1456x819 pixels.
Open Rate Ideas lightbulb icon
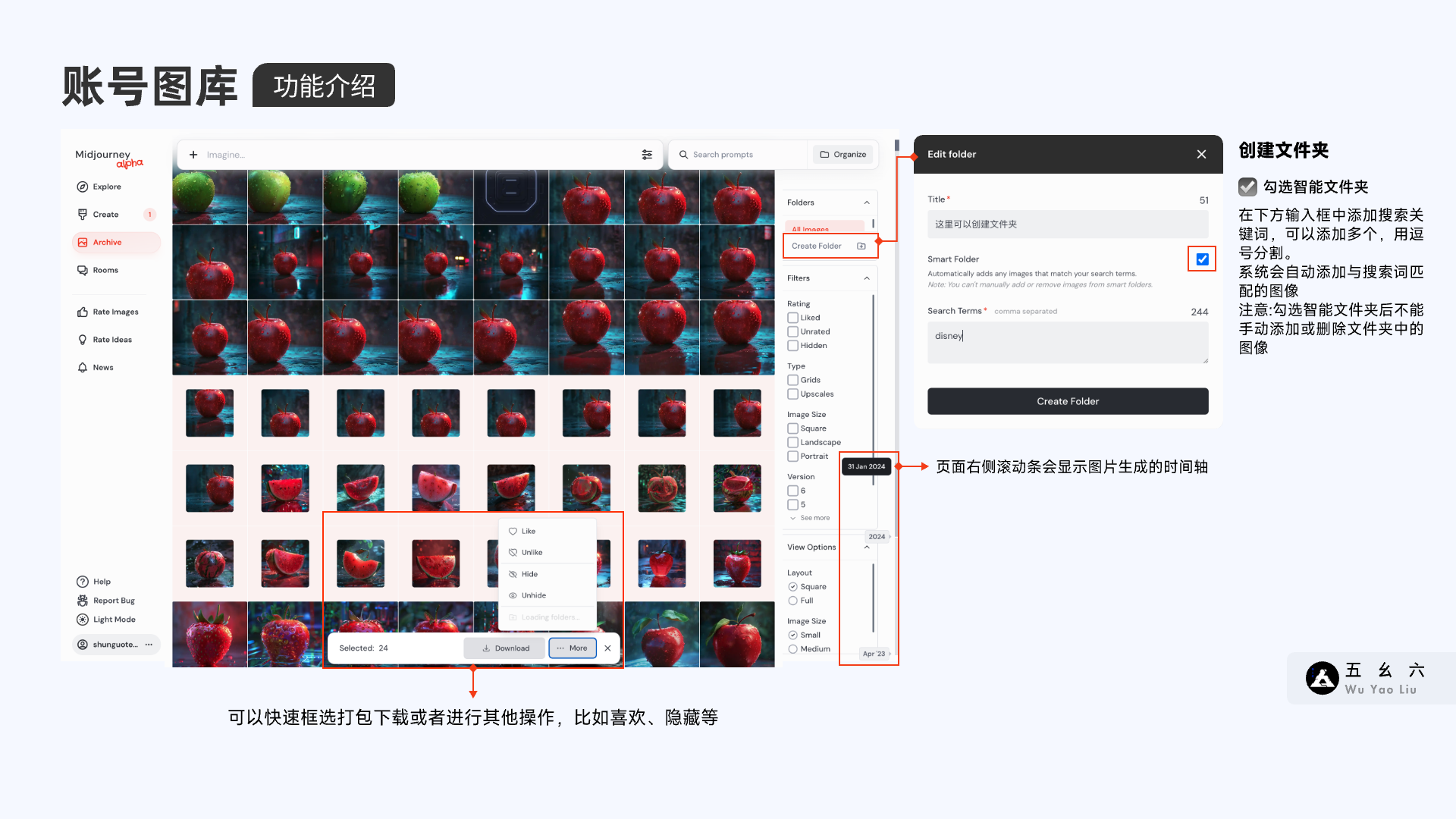83,340
